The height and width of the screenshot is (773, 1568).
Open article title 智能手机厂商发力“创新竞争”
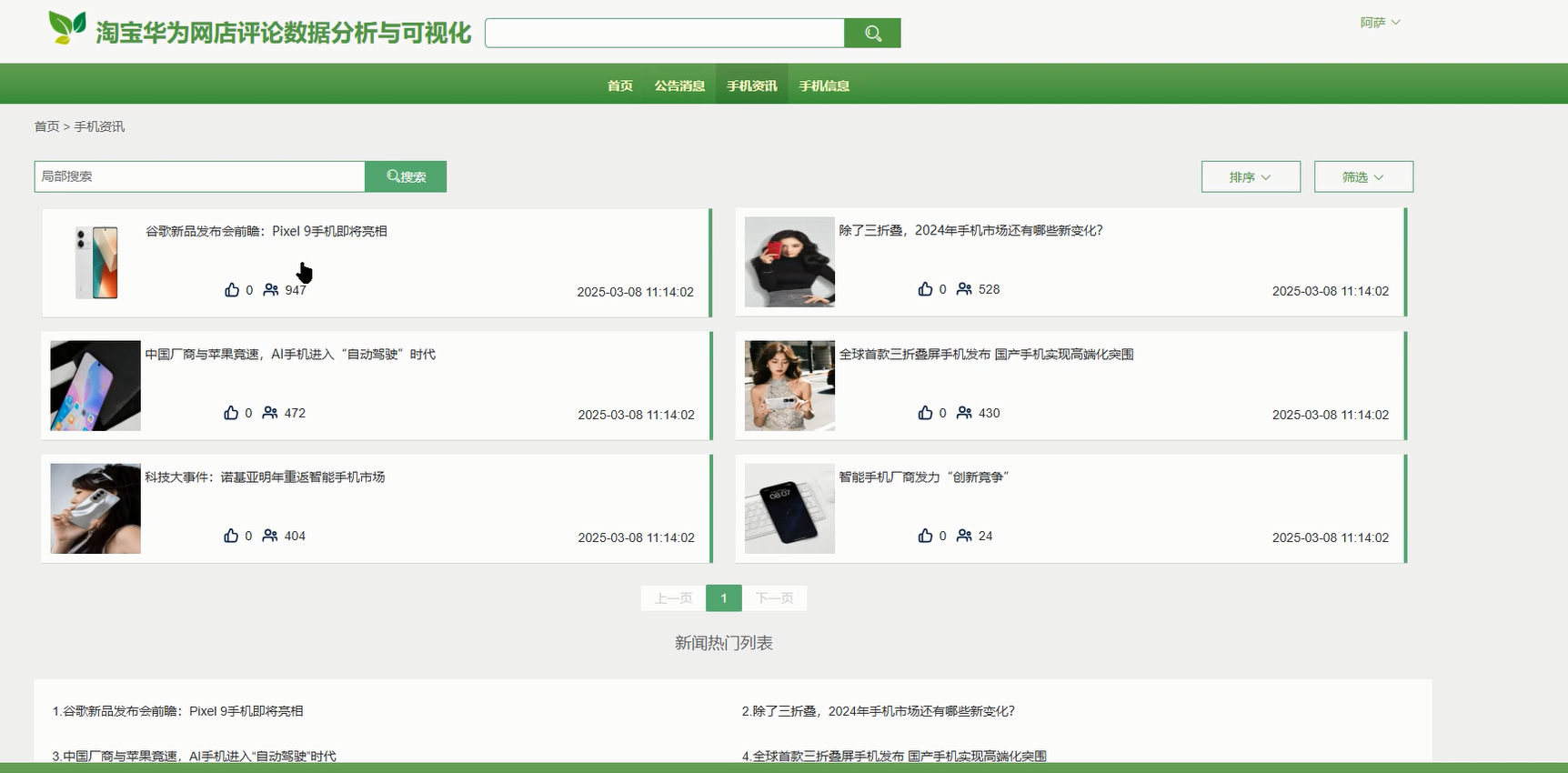(x=923, y=477)
